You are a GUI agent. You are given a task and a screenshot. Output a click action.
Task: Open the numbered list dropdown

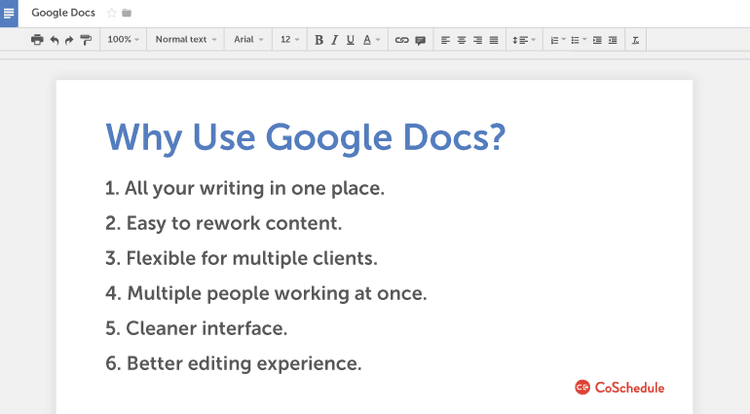click(x=558, y=40)
